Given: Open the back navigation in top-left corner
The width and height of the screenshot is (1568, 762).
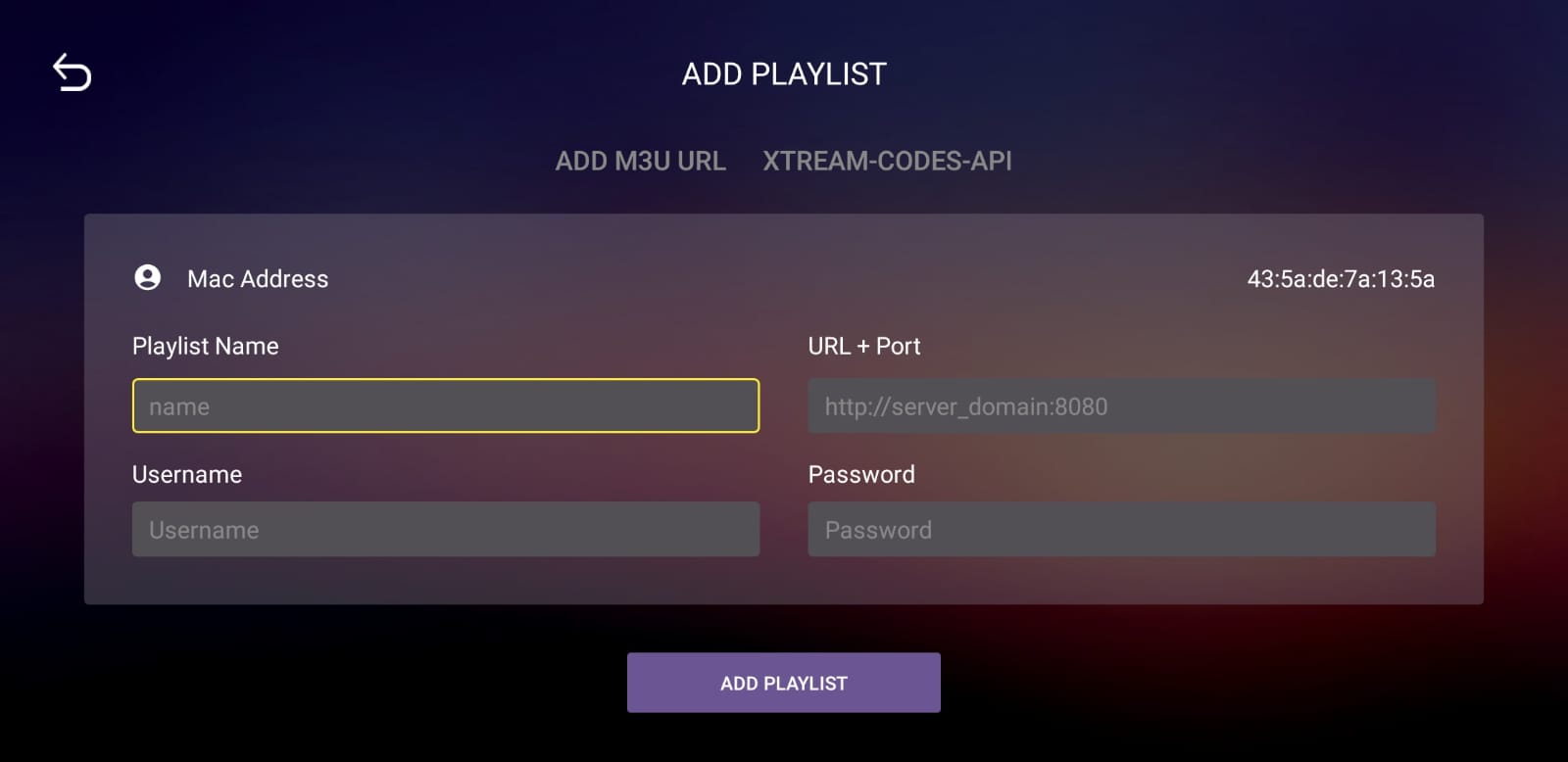Looking at the screenshot, I should [71, 71].
